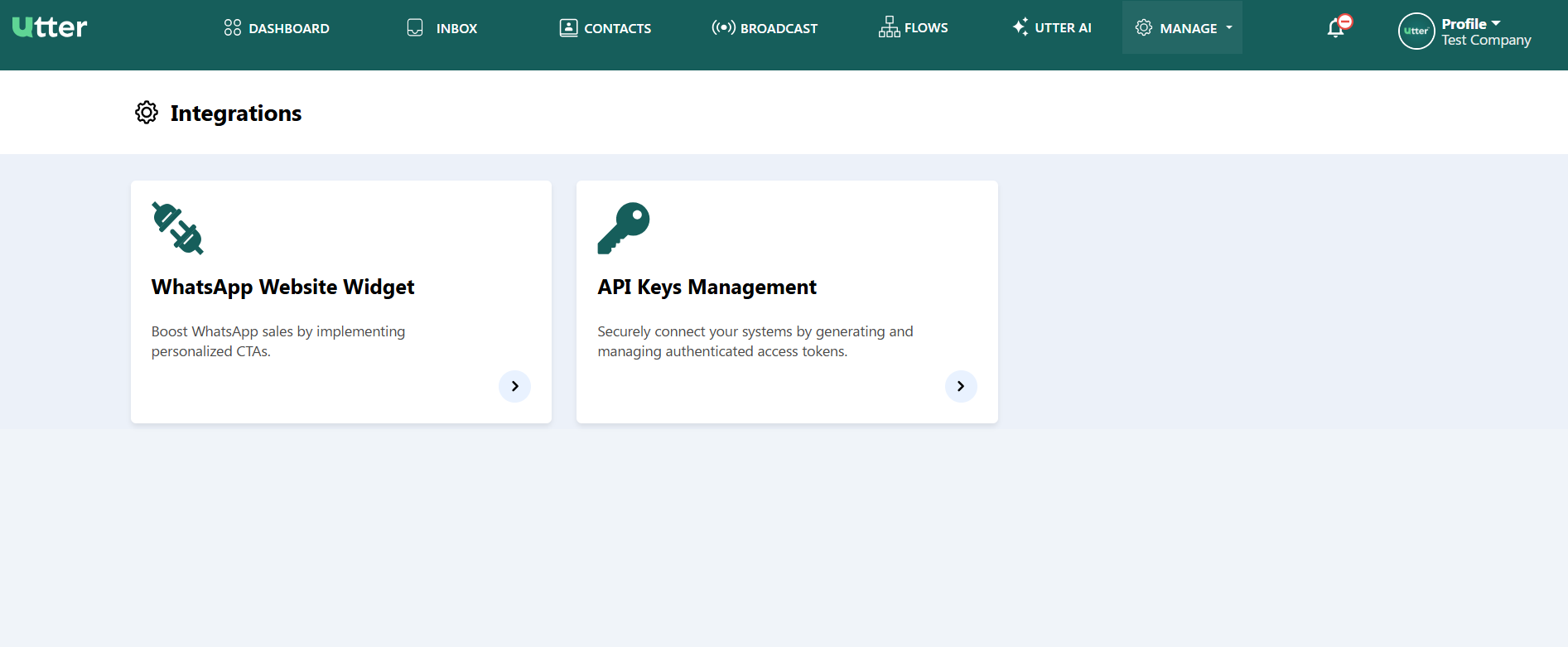Go to the Inbox tab

(442, 28)
